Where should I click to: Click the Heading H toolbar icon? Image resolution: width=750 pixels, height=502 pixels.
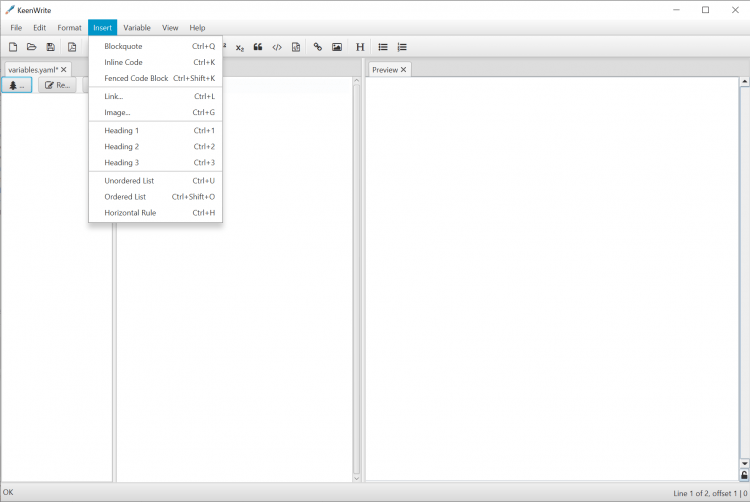coord(360,47)
